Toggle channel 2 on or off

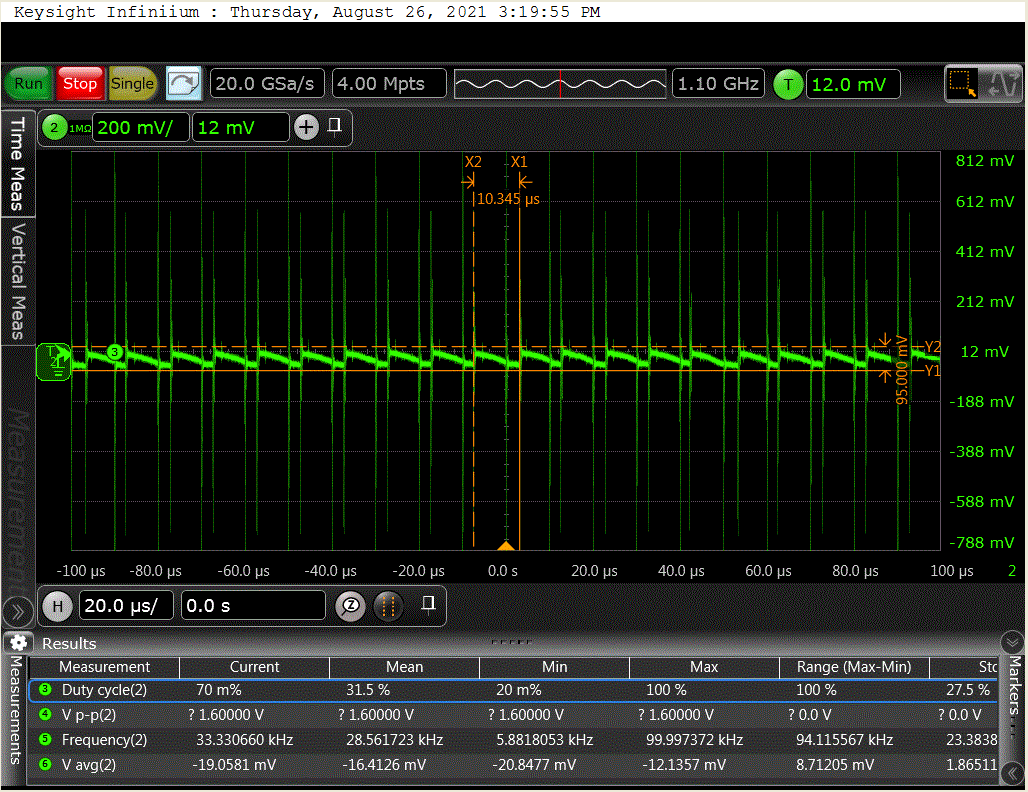point(54,128)
